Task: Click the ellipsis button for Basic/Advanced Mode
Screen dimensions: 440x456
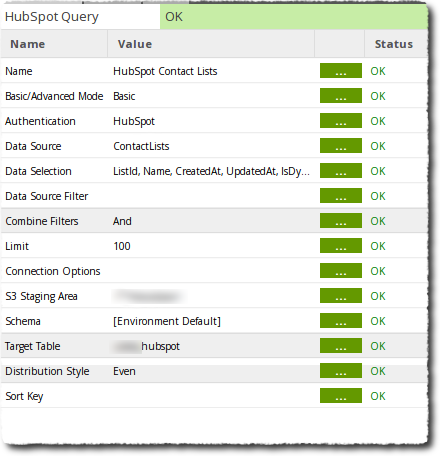Action: (x=341, y=96)
